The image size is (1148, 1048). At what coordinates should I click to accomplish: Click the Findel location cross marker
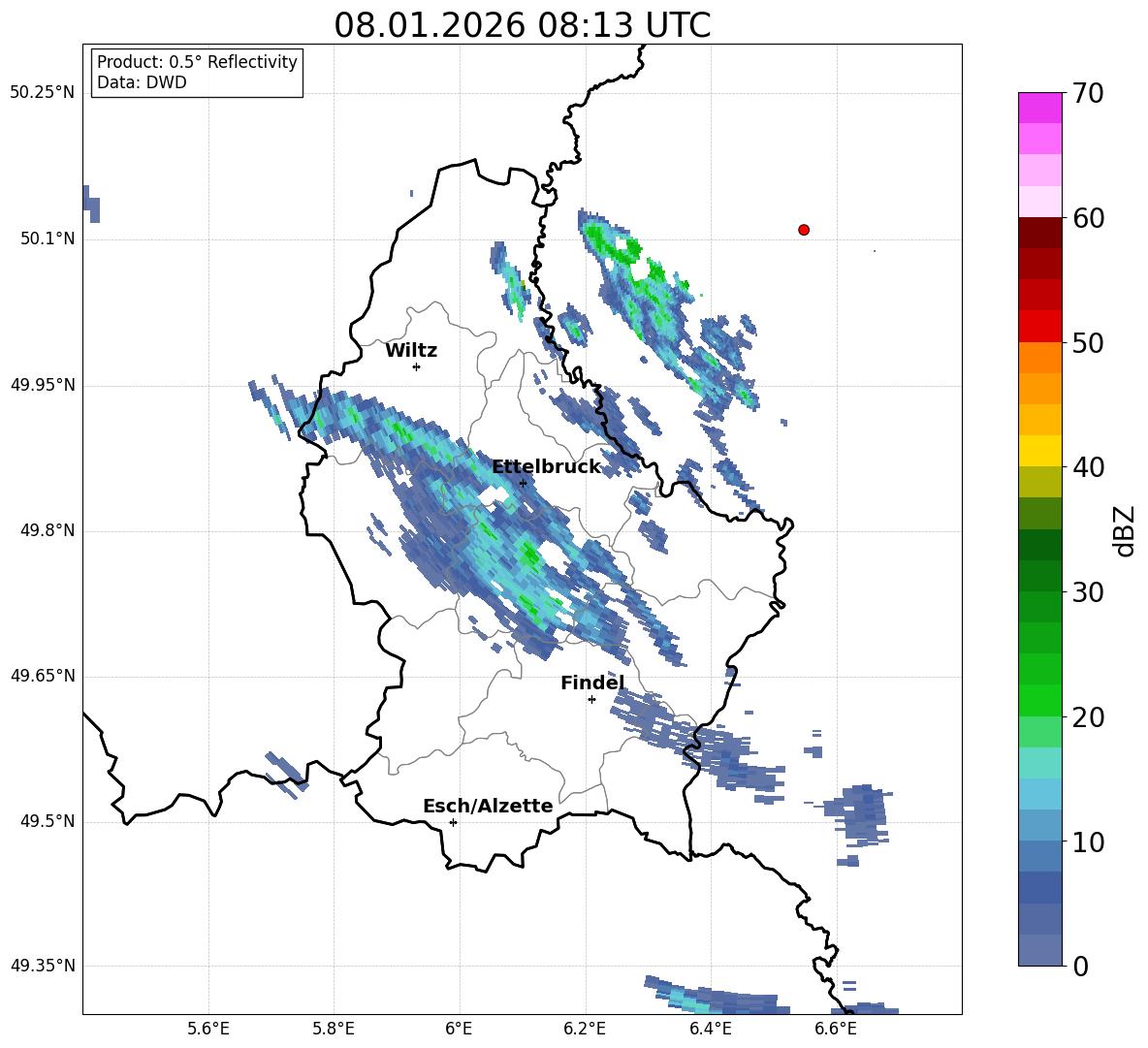click(x=591, y=700)
